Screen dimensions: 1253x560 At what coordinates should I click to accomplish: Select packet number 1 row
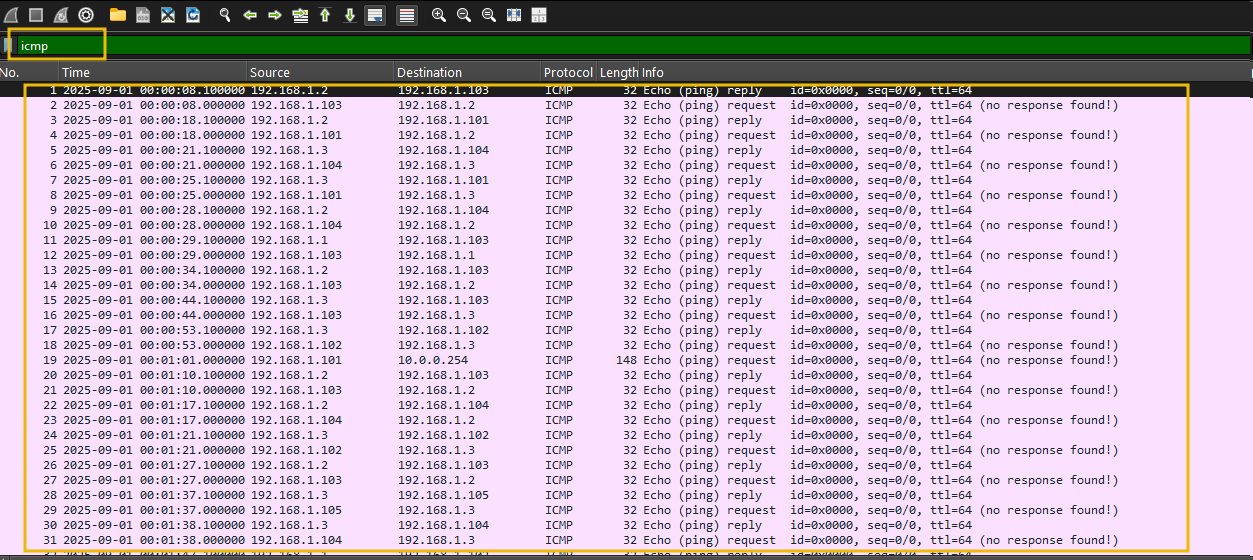(x=626, y=90)
